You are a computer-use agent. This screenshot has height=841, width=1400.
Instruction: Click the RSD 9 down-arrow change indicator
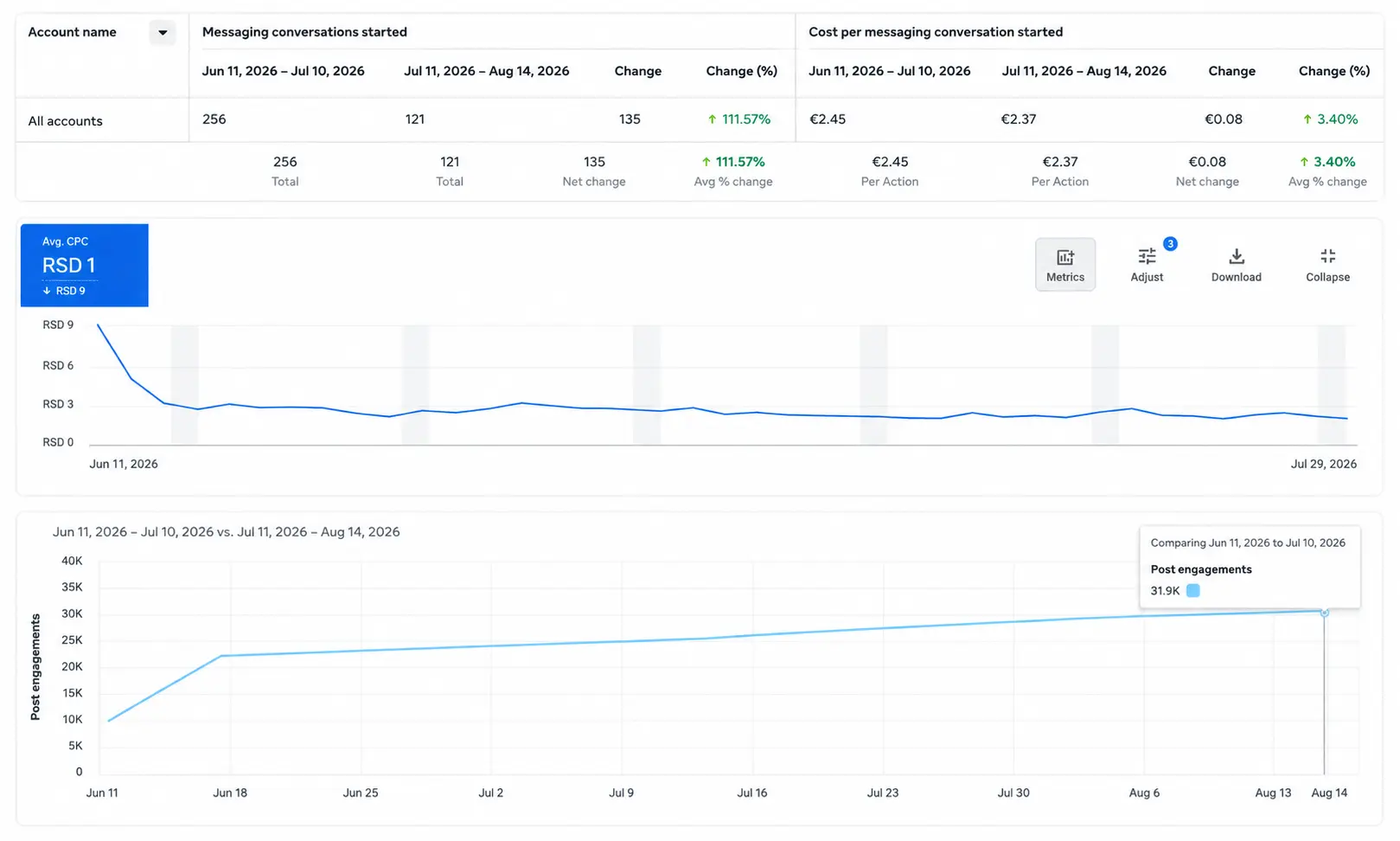64,291
